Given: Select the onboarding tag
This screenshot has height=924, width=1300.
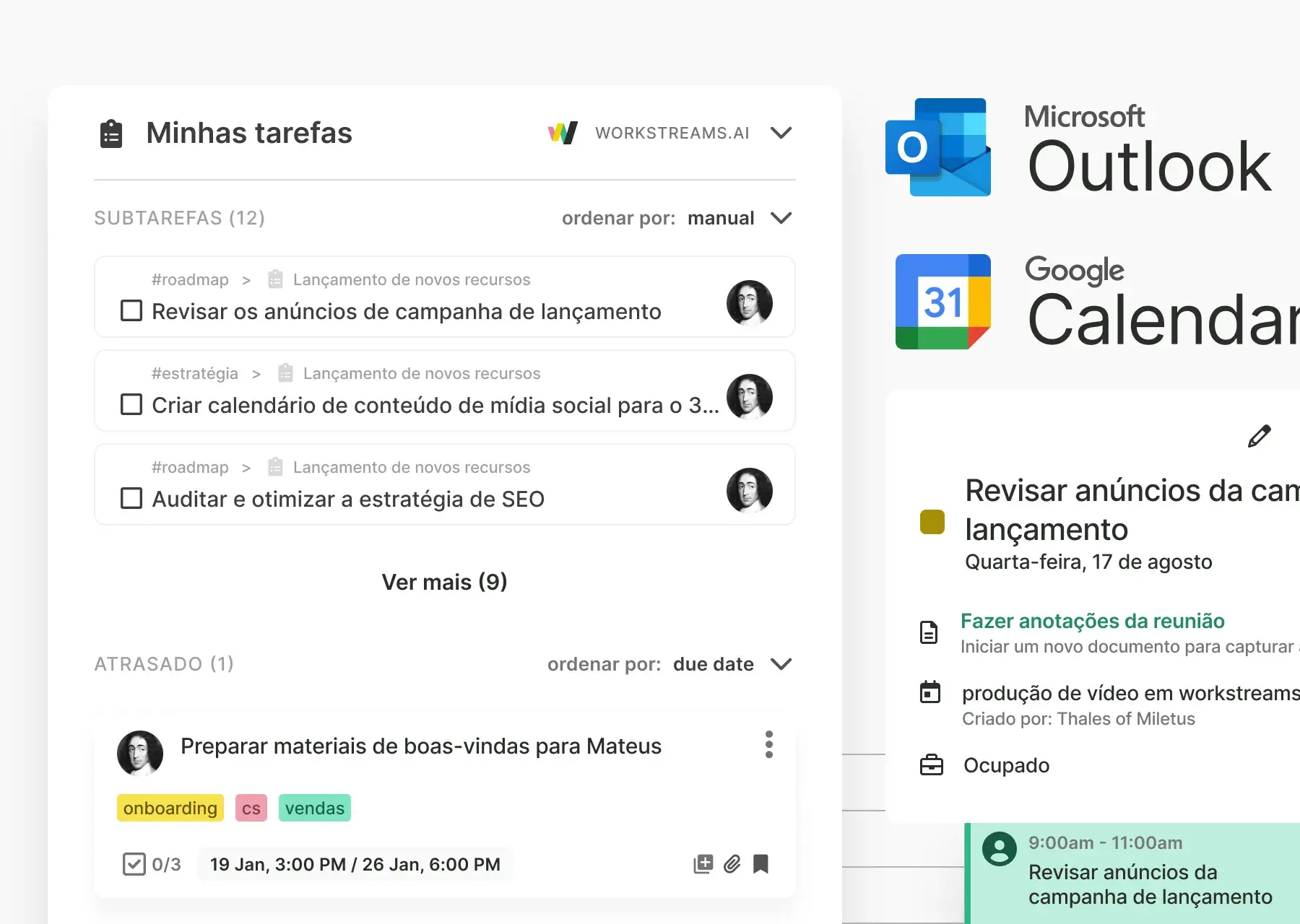Looking at the screenshot, I should [170, 808].
